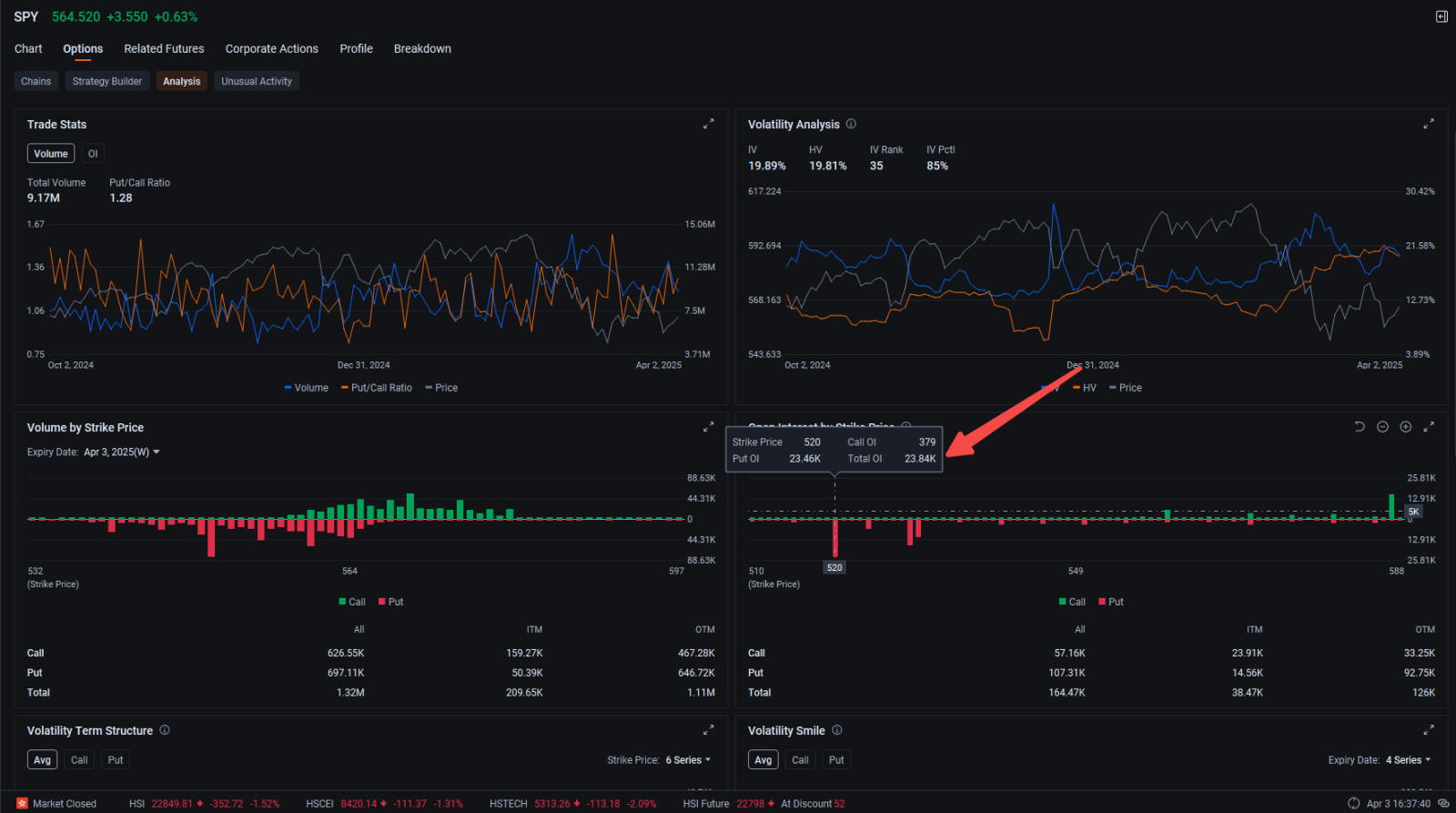Open the Related Futures tab
1456x813 pixels.
tap(164, 49)
